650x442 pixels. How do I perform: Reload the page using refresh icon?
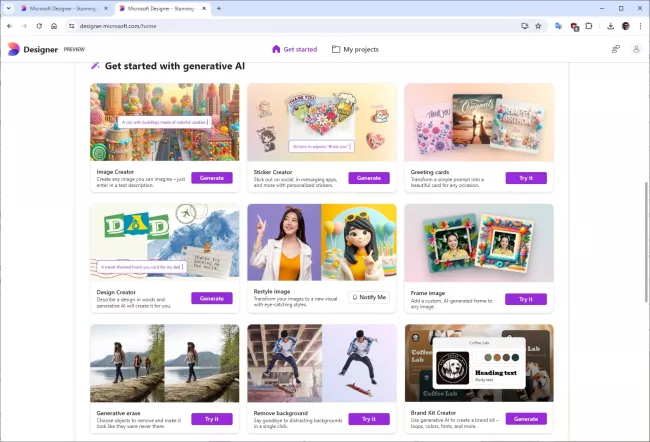pos(39,25)
